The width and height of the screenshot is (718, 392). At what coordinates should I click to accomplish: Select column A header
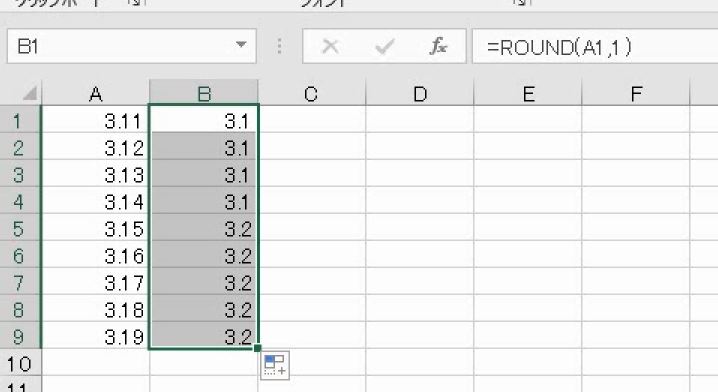(95, 93)
